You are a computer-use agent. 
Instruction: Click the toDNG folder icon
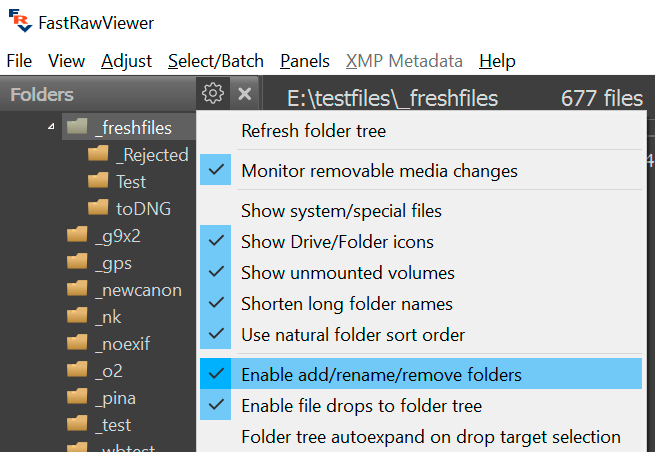98,208
